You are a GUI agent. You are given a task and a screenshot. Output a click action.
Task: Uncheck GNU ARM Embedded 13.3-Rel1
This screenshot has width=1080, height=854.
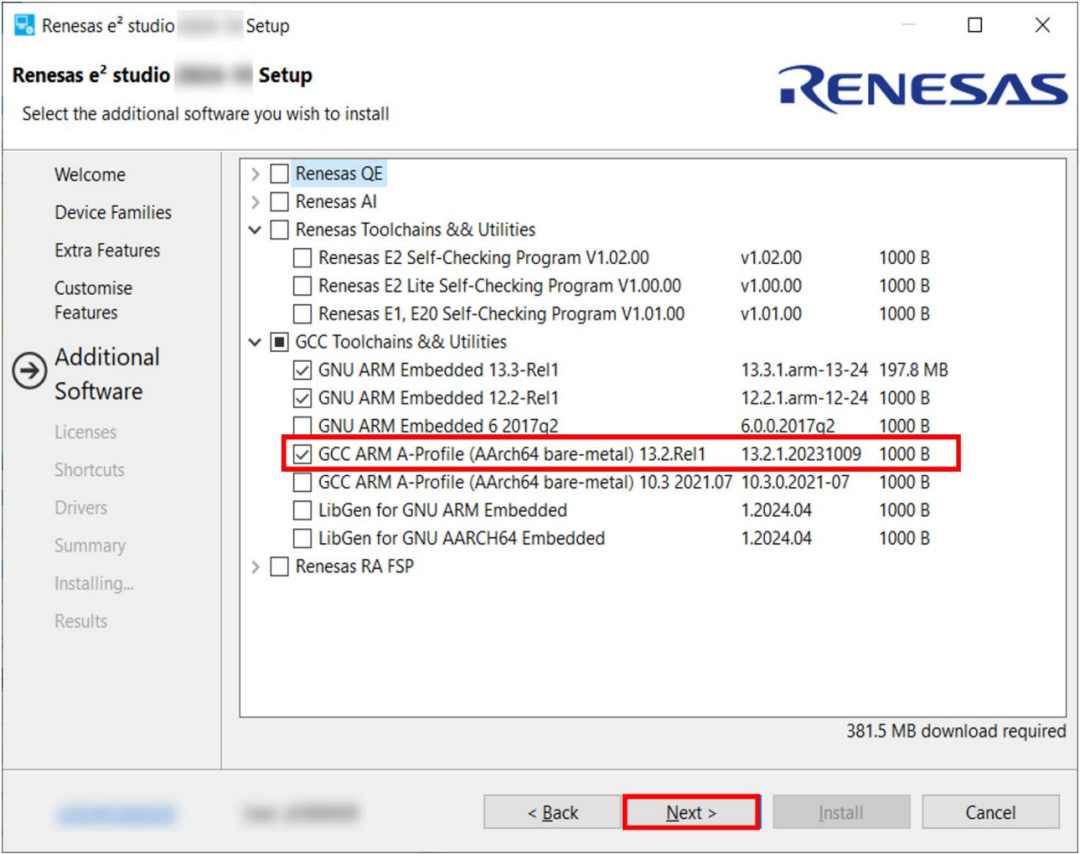(302, 370)
